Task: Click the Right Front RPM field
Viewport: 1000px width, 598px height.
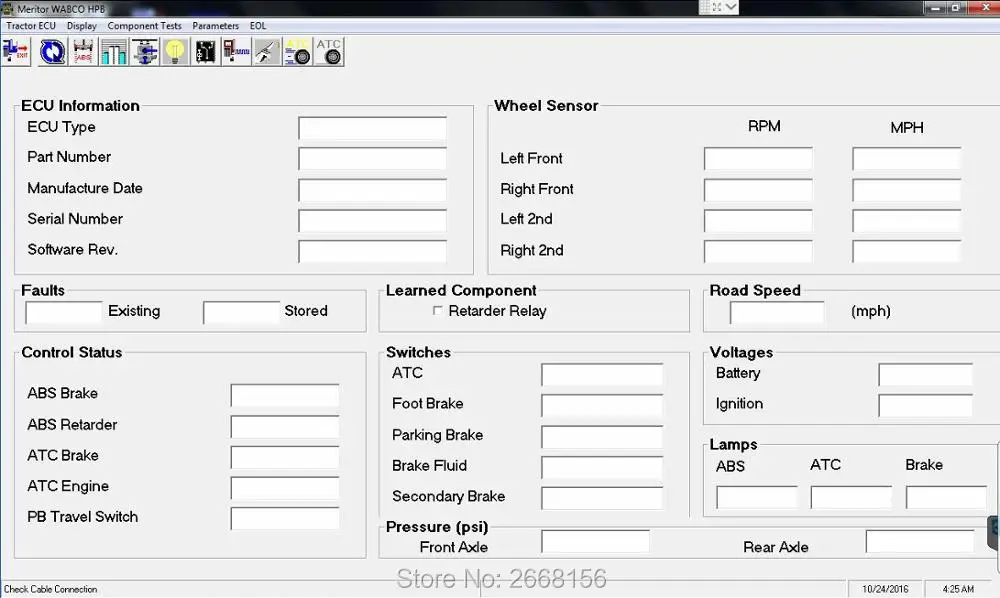Action: pos(758,189)
